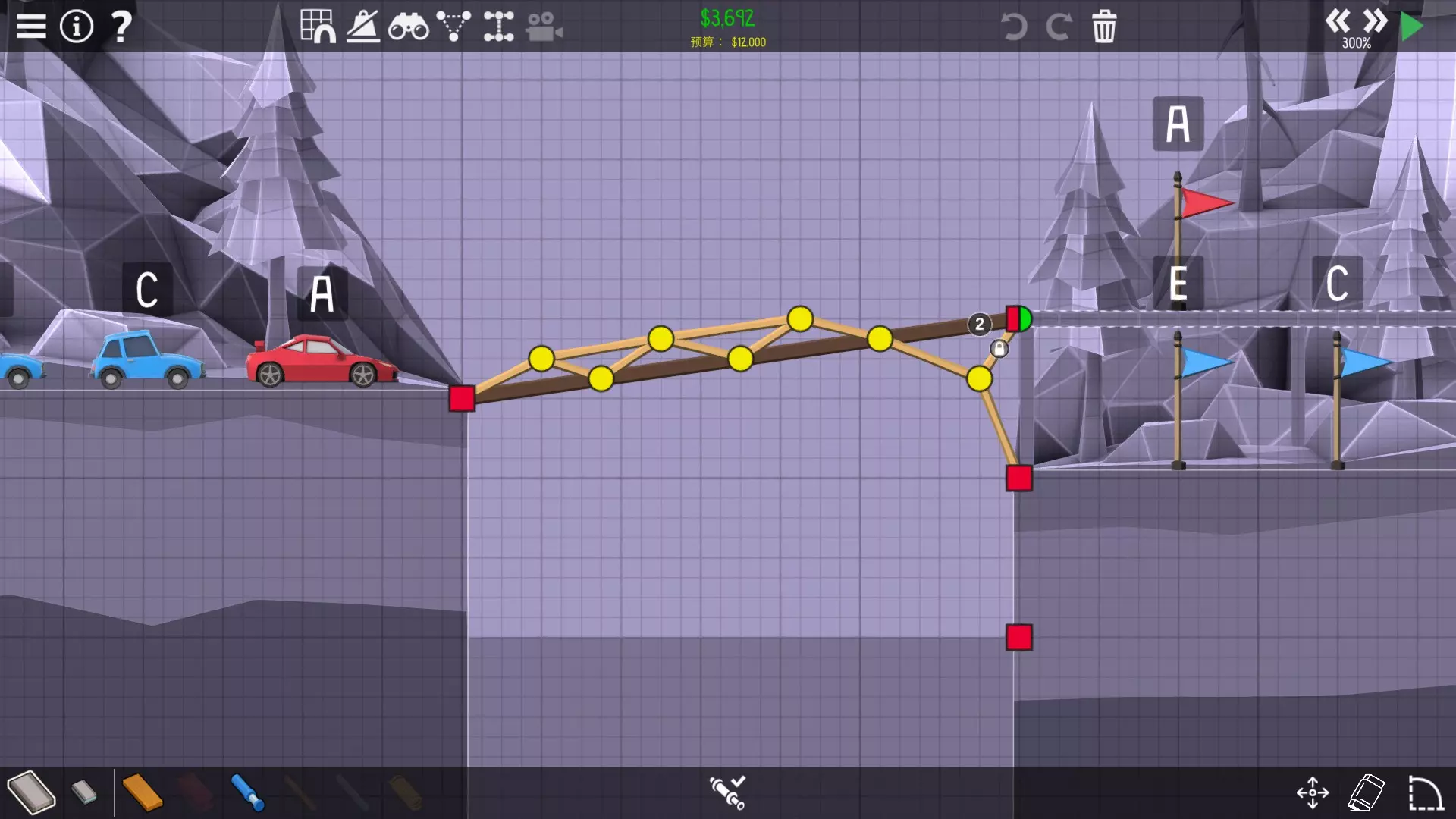Image resolution: width=1456 pixels, height=819 pixels.
Task: Select the binoculars view icon
Action: pyautogui.click(x=408, y=27)
